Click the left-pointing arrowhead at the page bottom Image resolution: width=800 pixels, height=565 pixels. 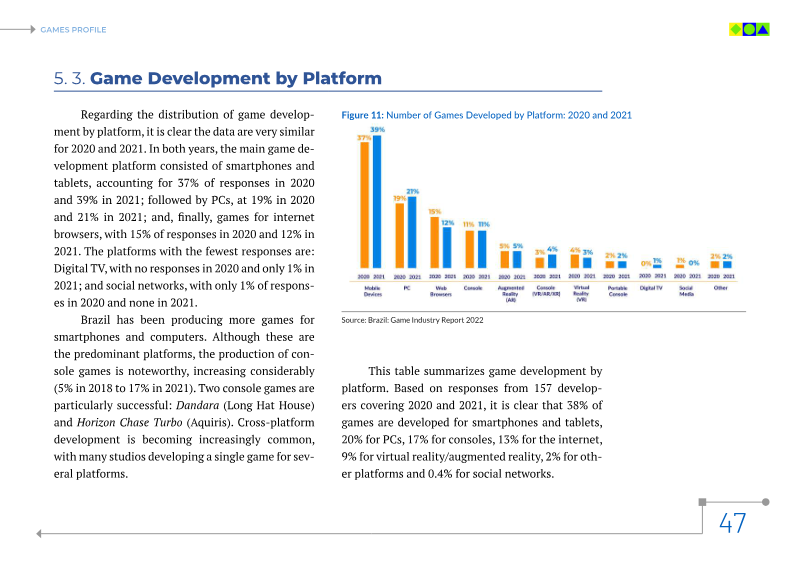[x=39, y=534]
